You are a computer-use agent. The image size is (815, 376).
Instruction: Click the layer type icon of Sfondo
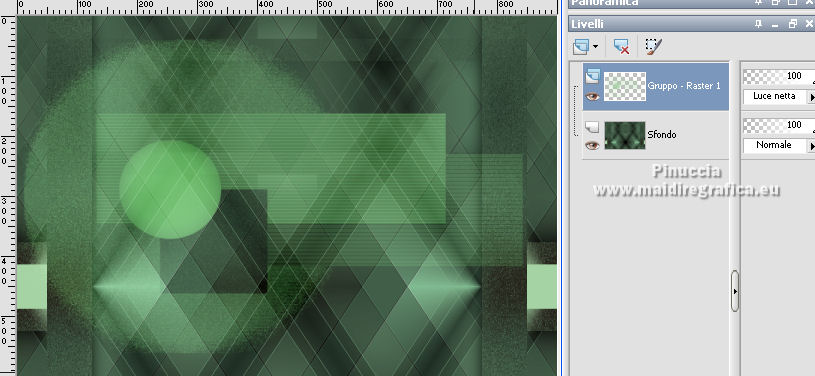point(592,127)
